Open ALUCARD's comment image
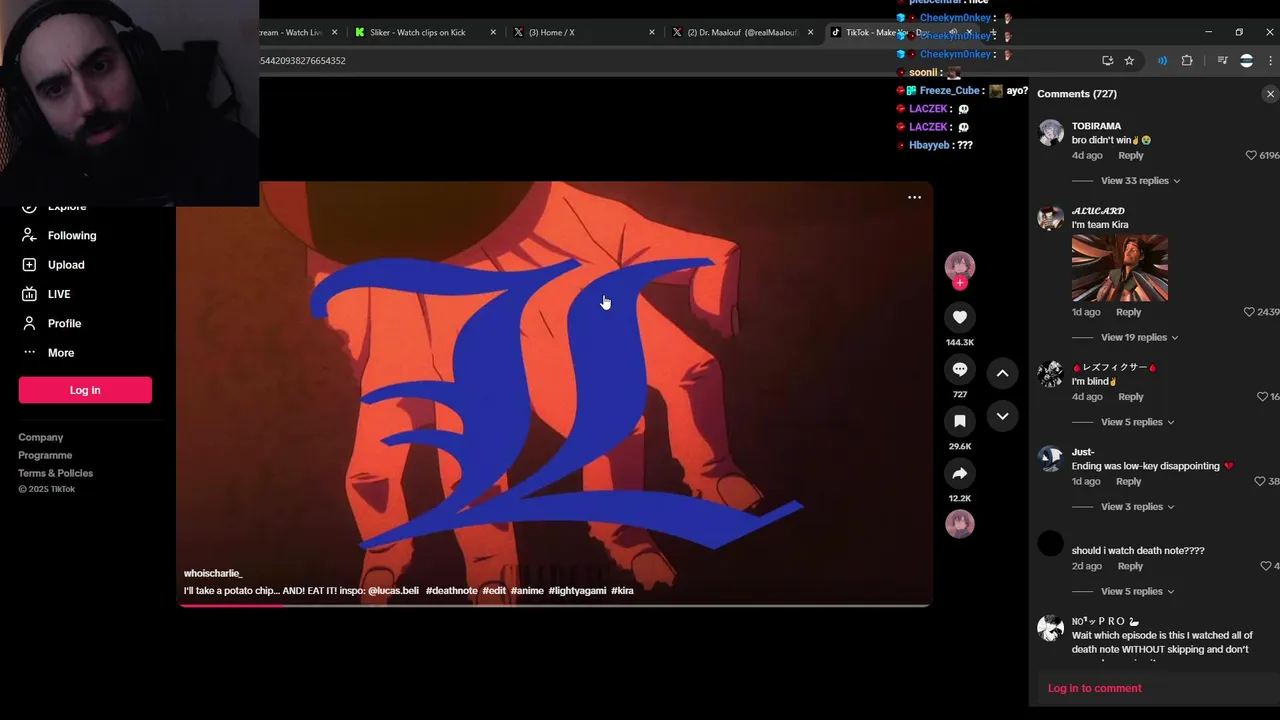 (1119, 268)
